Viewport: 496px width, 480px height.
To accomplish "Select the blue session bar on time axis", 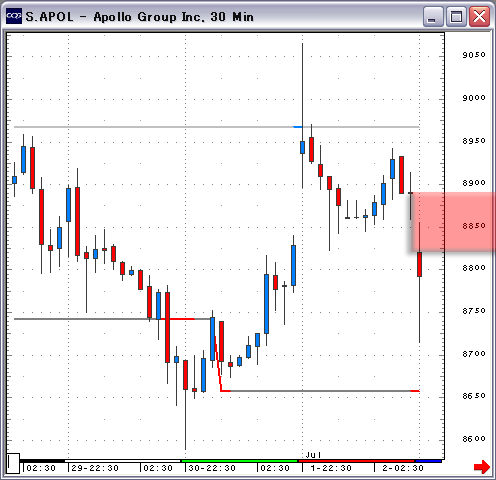I will pos(428,461).
